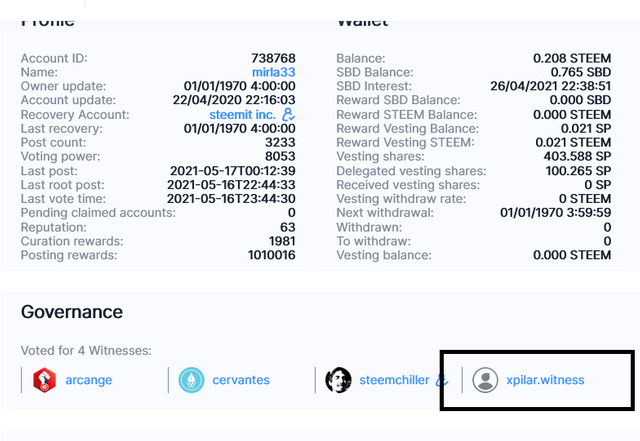The image size is (640, 441).
Task: Click the verified-user icon beside steemit inc.
Action: (x=288, y=115)
